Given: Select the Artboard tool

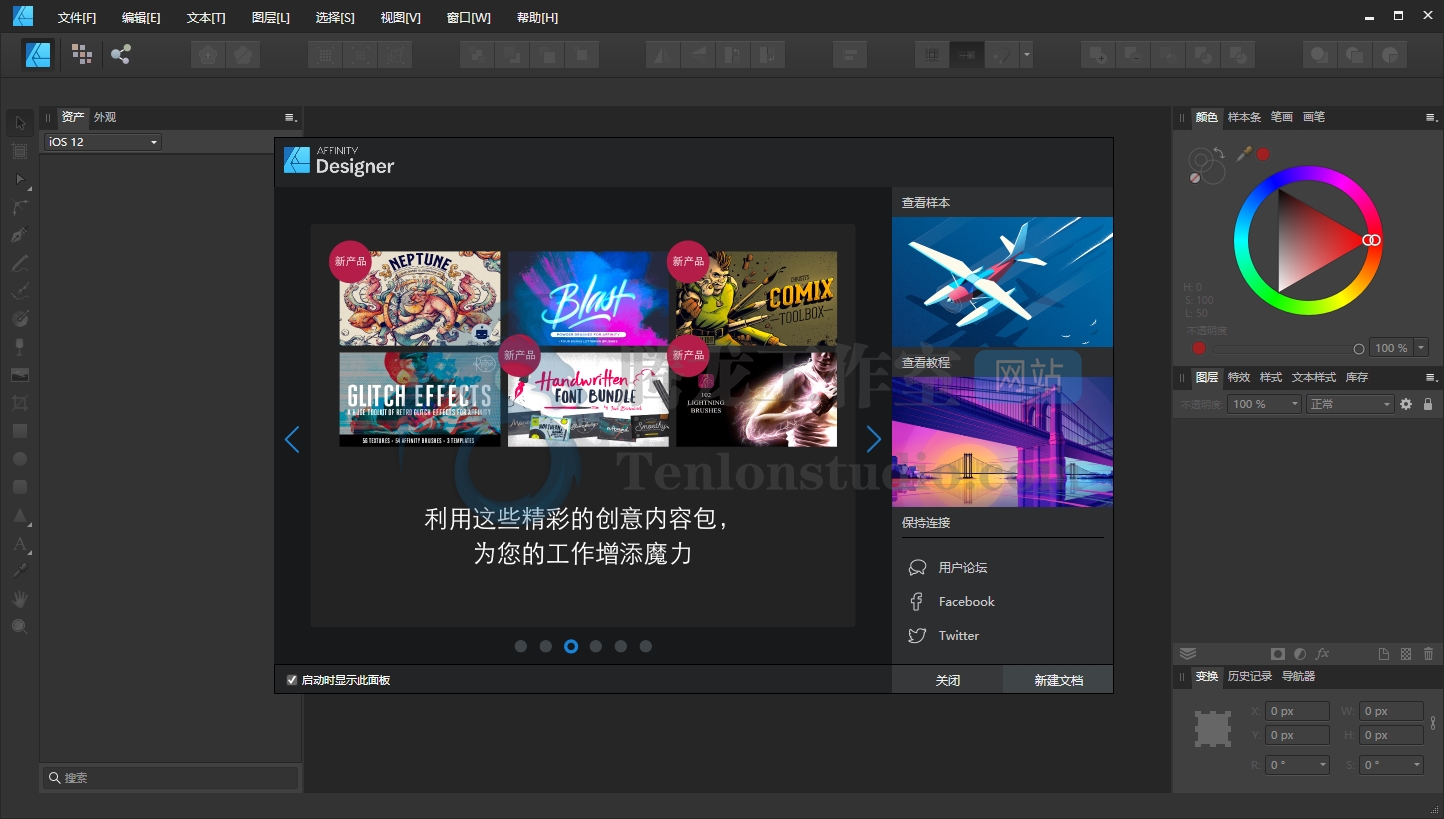Looking at the screenshot, I should point(20,151).
